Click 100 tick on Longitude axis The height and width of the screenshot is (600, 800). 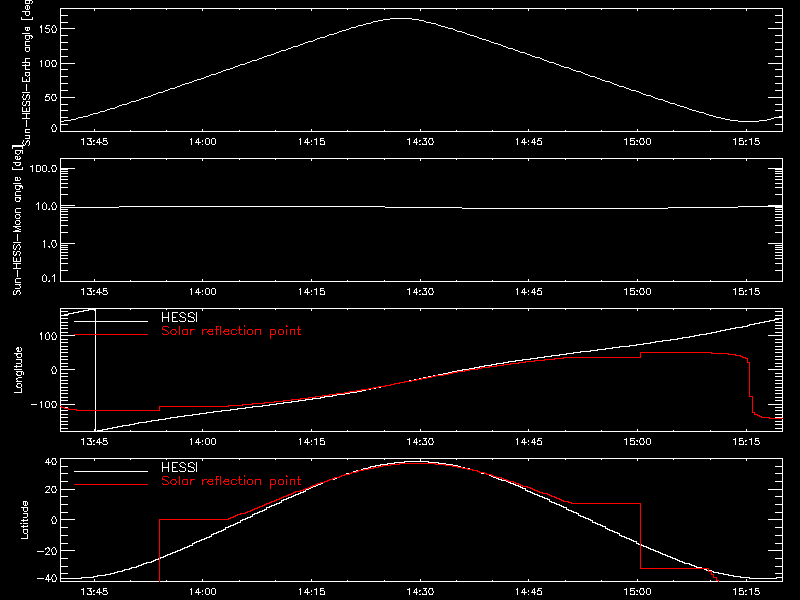48,336
